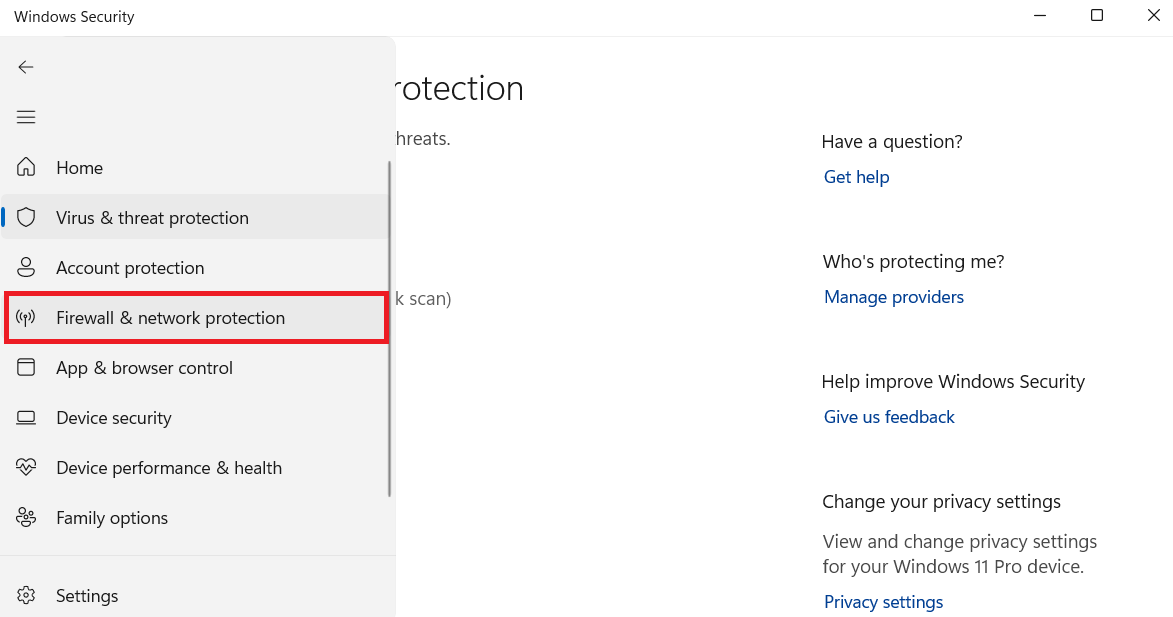
Task: Click the 'Have a question?' heading
Action: [892, 141]
